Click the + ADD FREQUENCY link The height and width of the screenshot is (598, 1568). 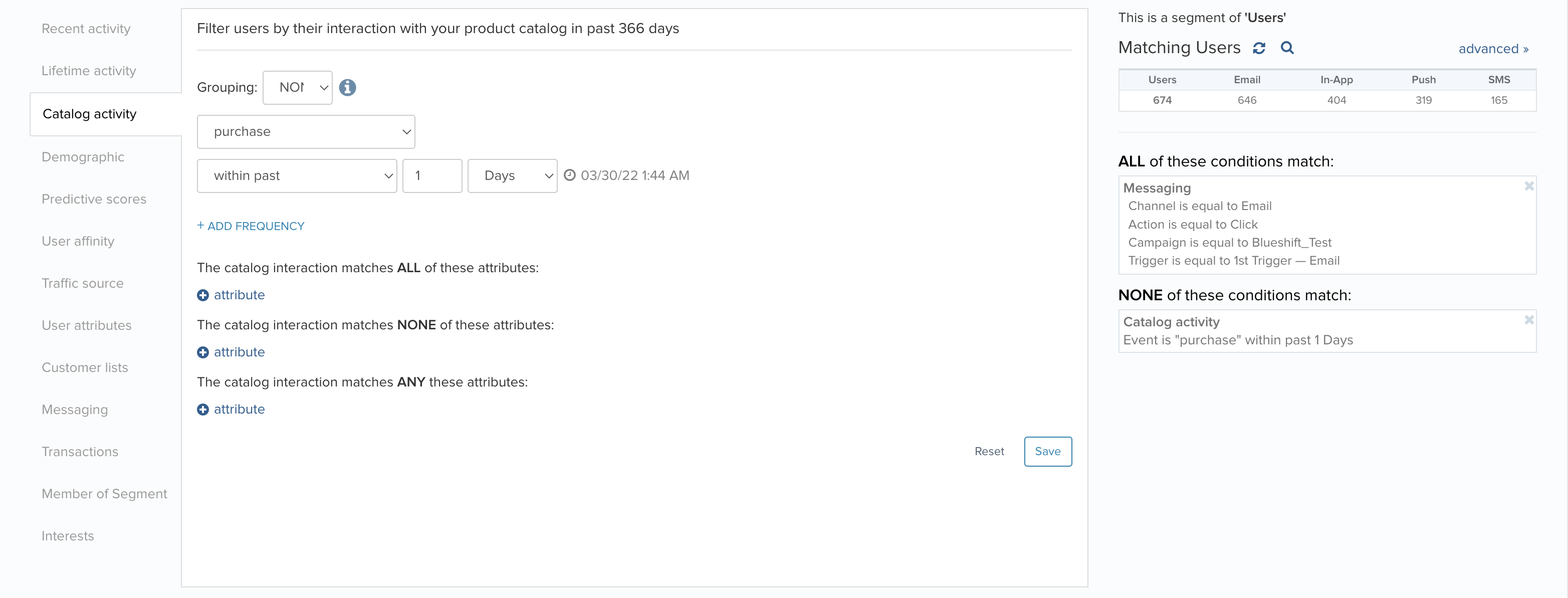point(250,226)
